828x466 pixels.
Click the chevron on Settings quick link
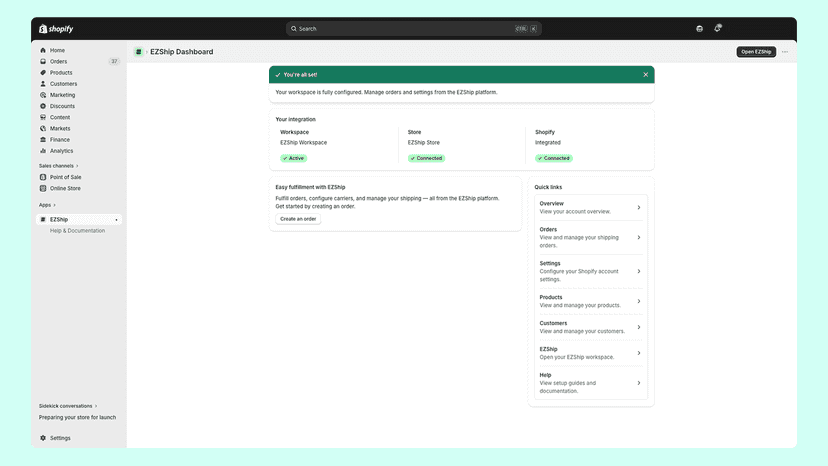638,271
